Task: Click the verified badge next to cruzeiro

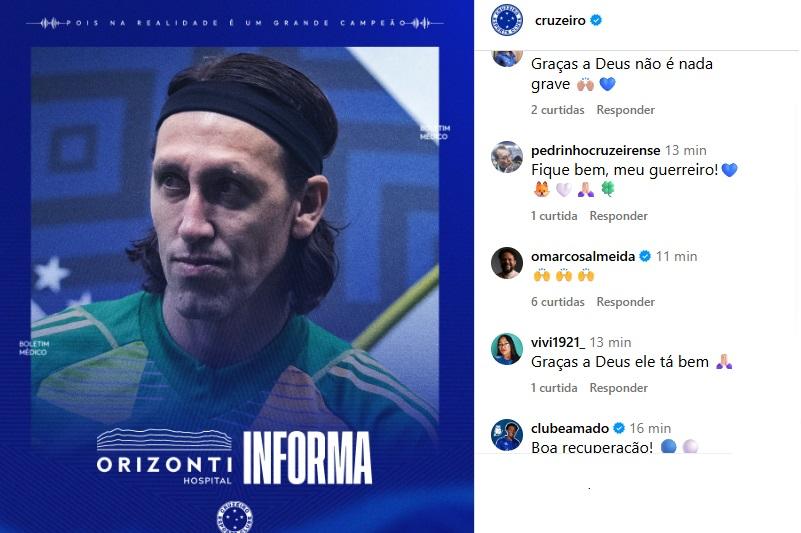Action: 596,20
